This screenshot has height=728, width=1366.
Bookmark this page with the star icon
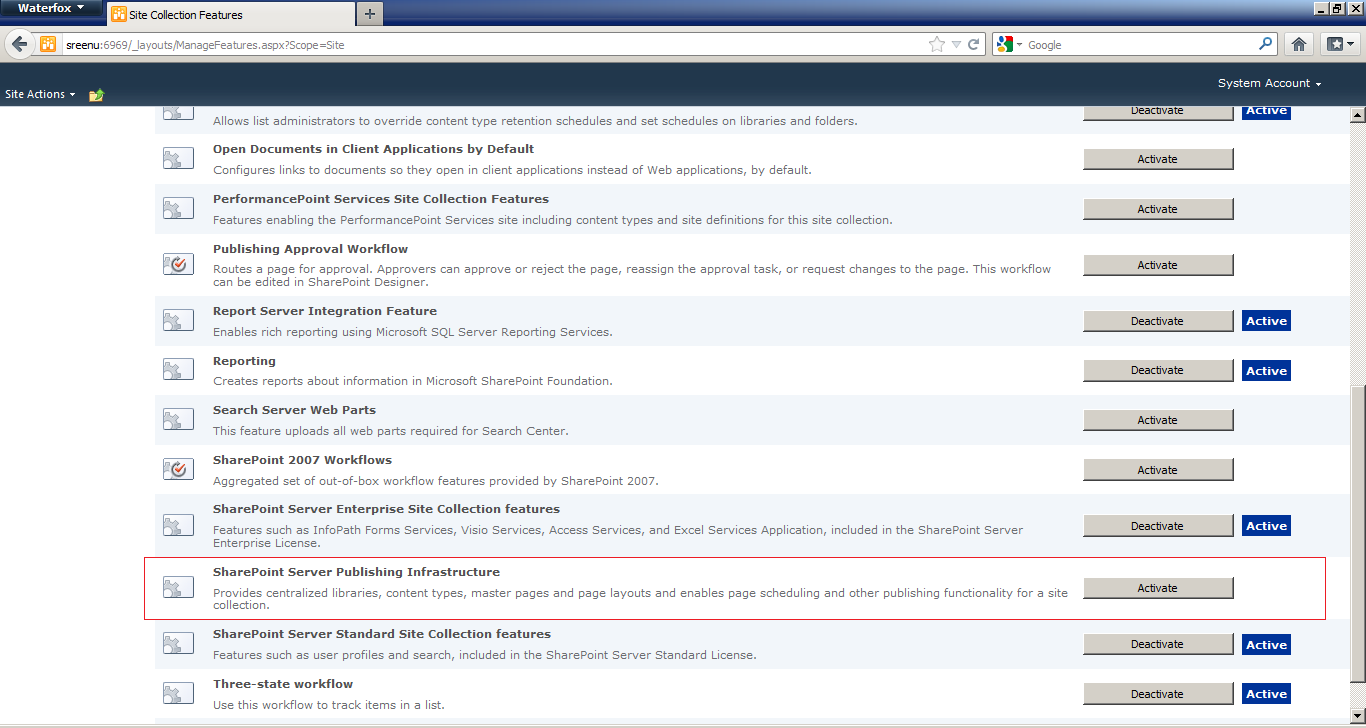click(936, 44)
